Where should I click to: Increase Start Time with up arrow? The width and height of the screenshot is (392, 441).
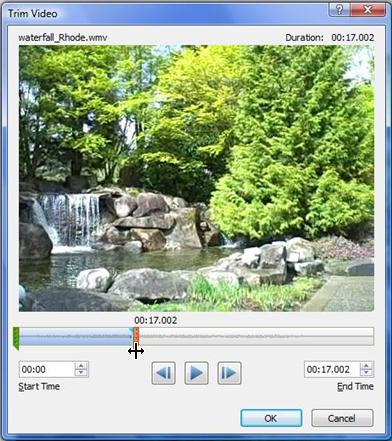coord(81,366)
